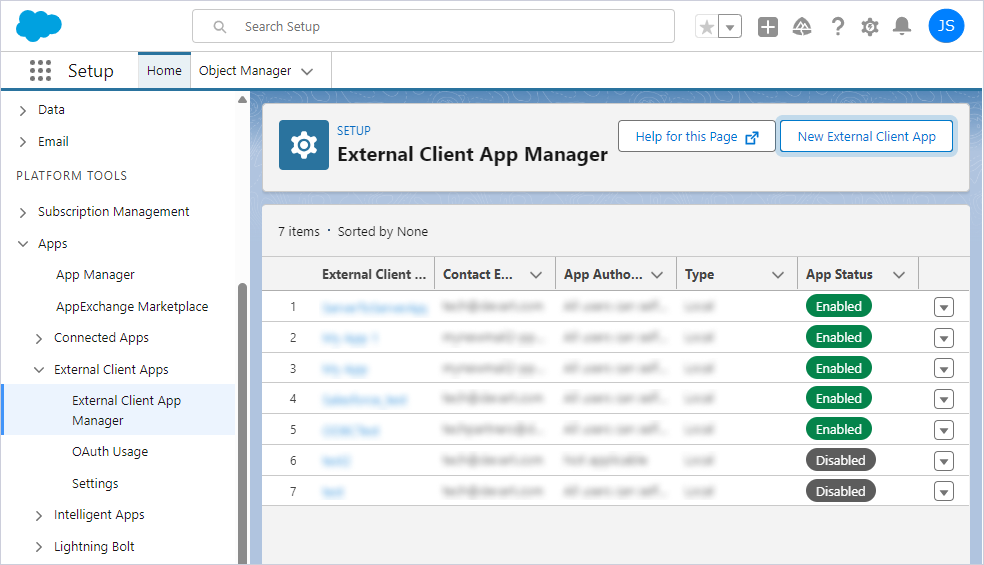This screenshot has height=565, width=984.
Task: Expand the Intelligent Apps node
Action: coord(39,516)
